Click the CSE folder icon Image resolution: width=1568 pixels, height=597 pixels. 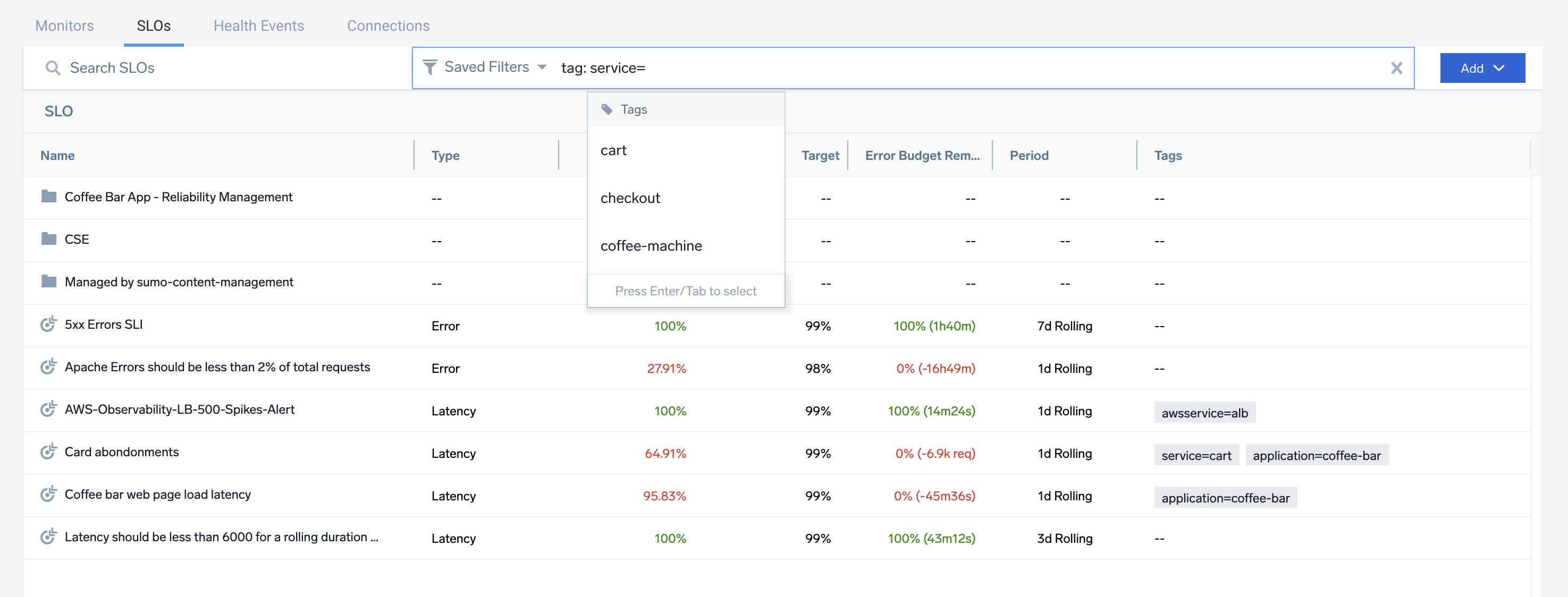click(49, 238)
